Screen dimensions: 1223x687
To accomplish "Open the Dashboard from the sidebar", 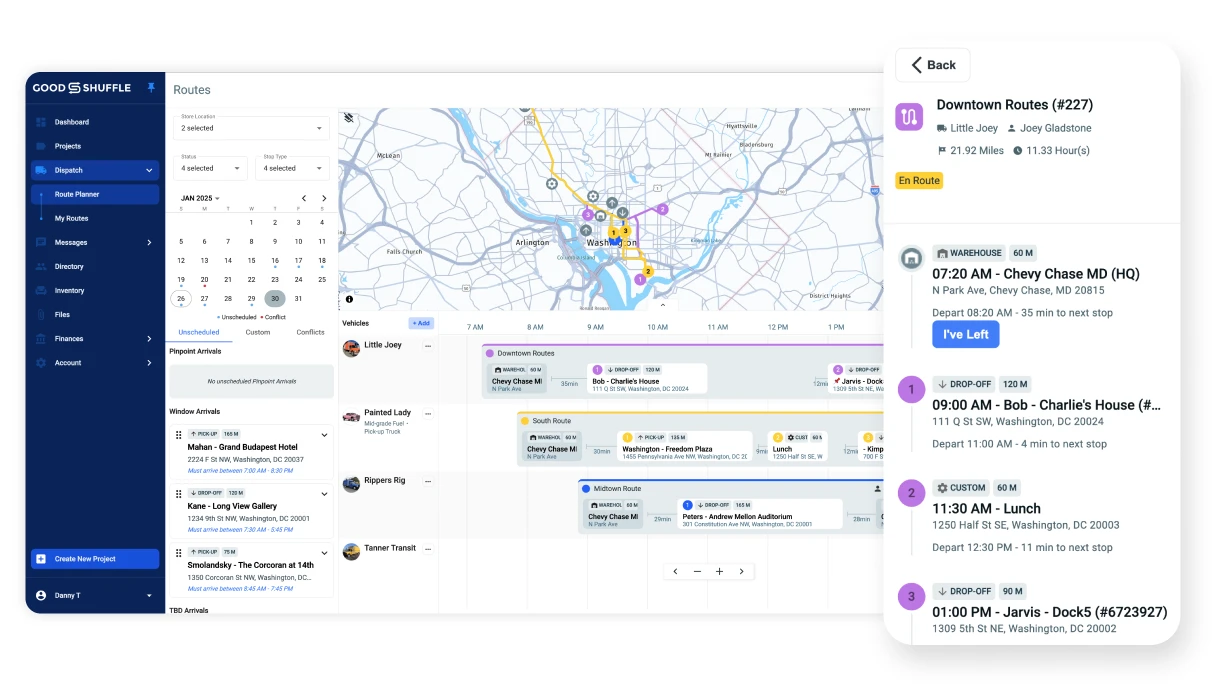I will pyautogui.click(x=70, y=122).
